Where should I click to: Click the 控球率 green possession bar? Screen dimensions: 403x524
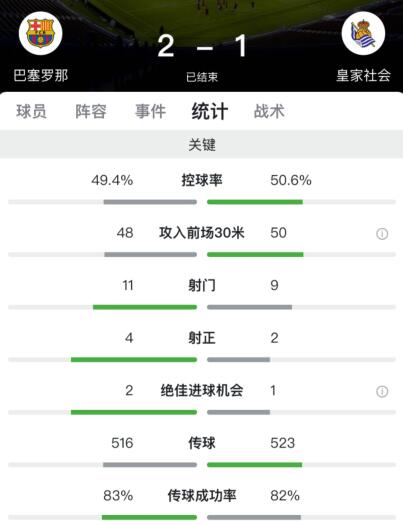[255, 202]
